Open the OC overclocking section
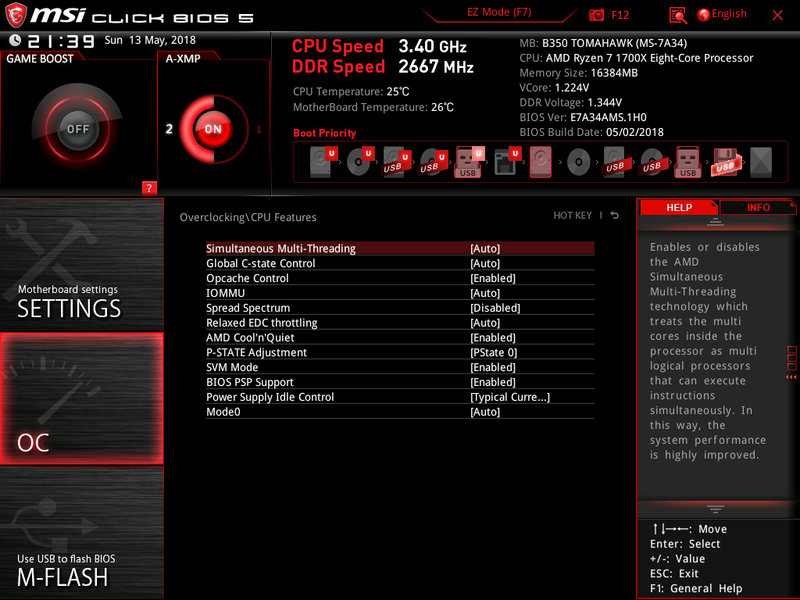800x600 pixels. [82, 398]
